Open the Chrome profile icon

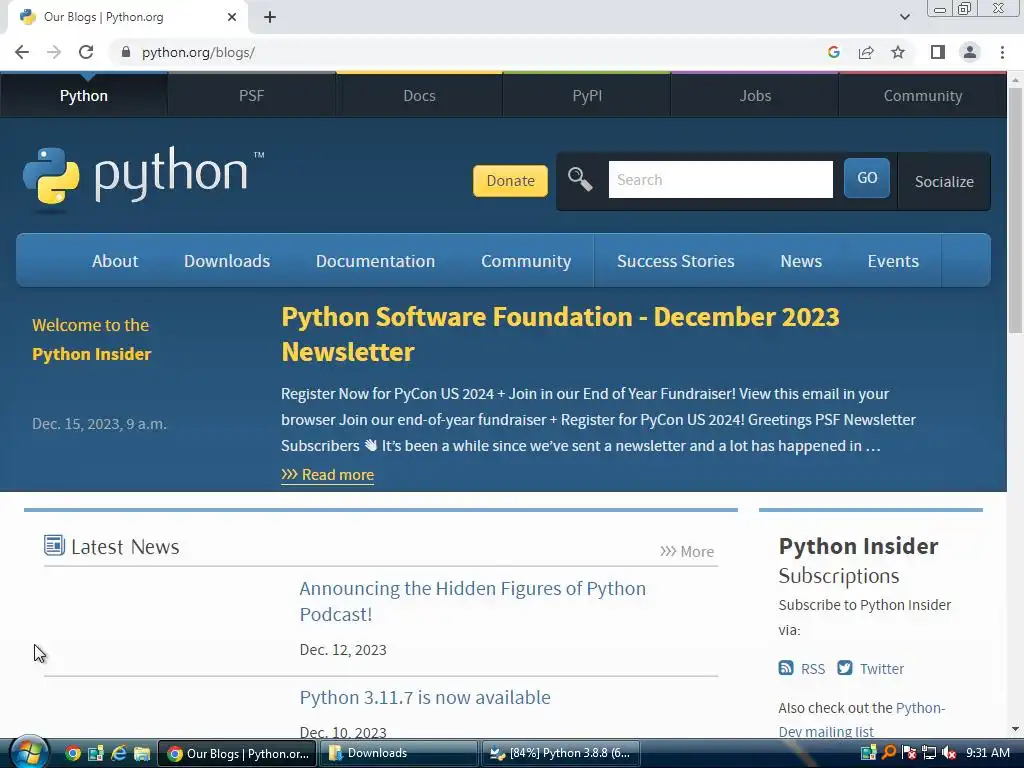[x=970, y=52]
